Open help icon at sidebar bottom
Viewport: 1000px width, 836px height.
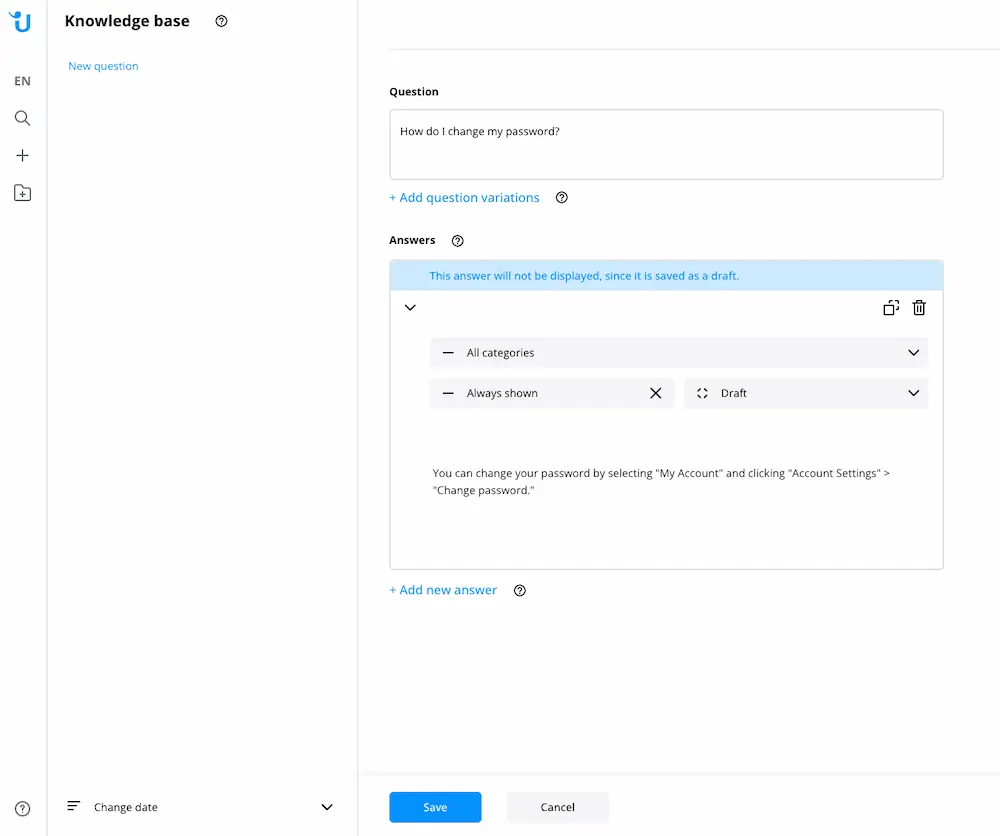[x=22, y=808]
